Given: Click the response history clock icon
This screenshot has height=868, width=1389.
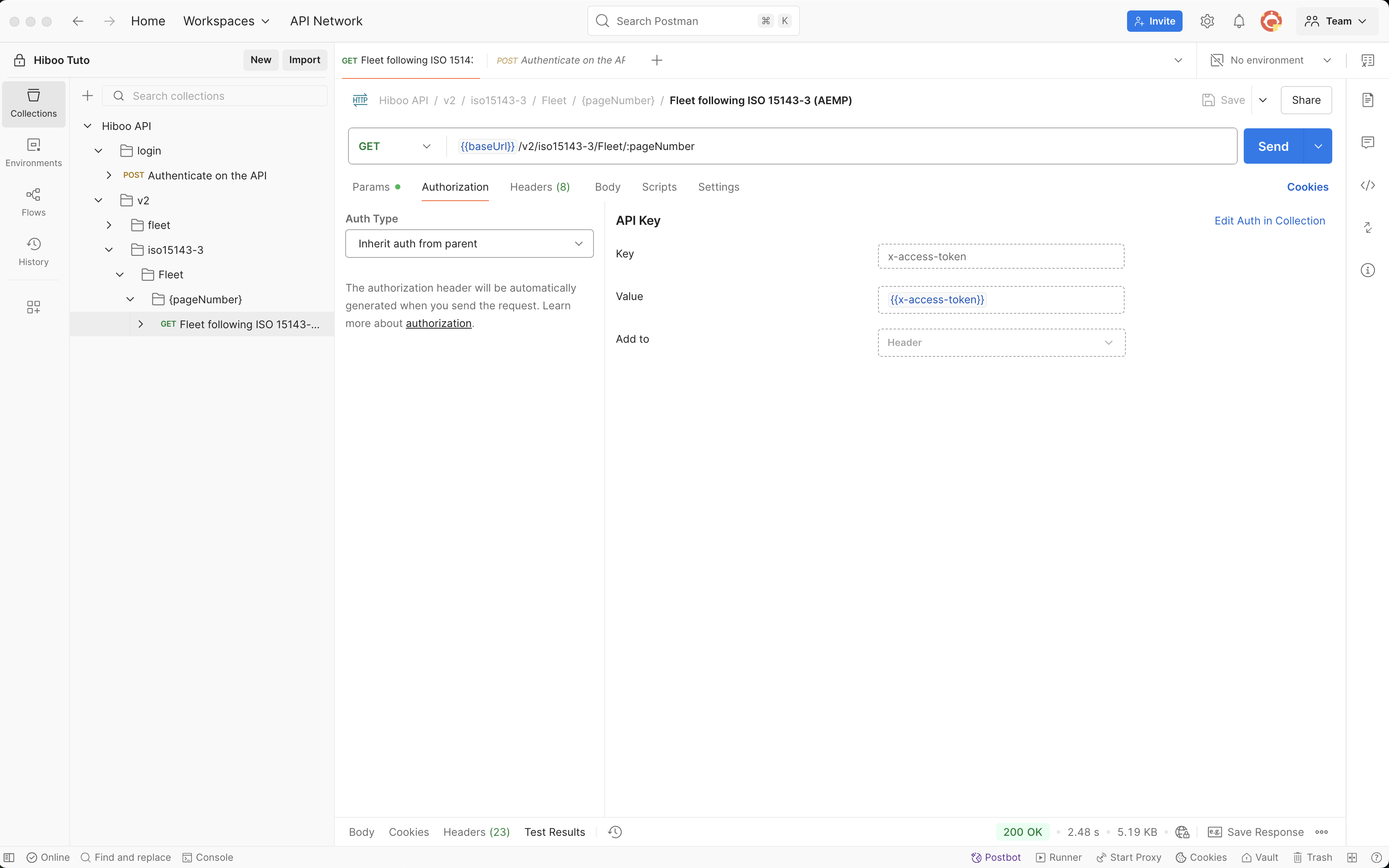Looking at the screenshot, I should (x=615, y=832).
